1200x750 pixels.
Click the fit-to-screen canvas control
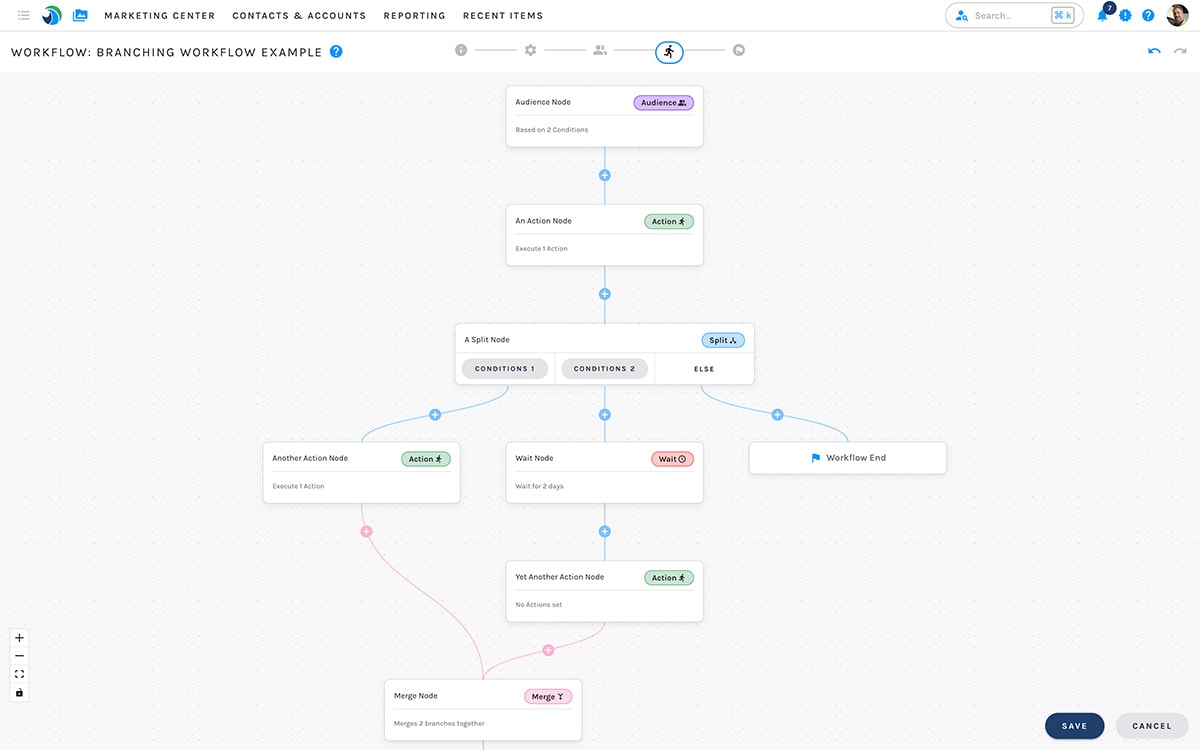click(19, 674)
